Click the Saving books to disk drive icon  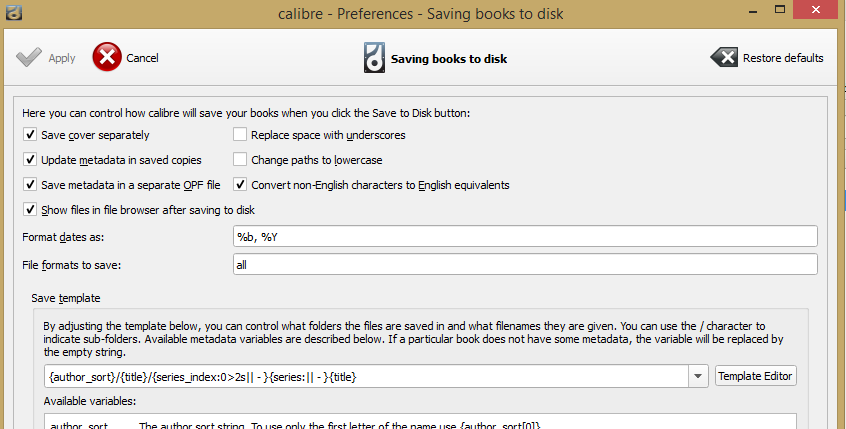pos(374,58)
